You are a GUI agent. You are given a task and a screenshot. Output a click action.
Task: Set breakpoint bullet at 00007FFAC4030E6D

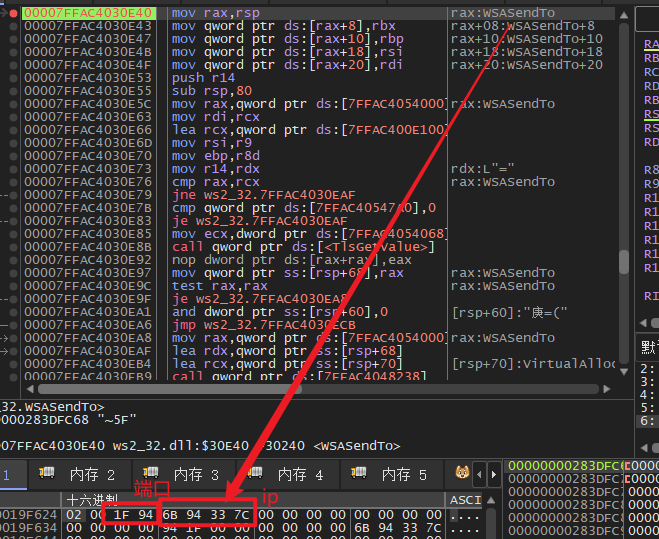tap(13, 143)
